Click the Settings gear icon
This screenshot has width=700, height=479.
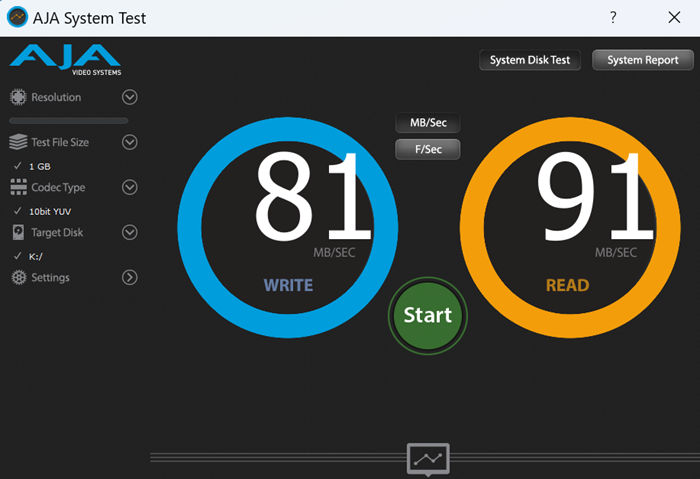pos(19,277)
